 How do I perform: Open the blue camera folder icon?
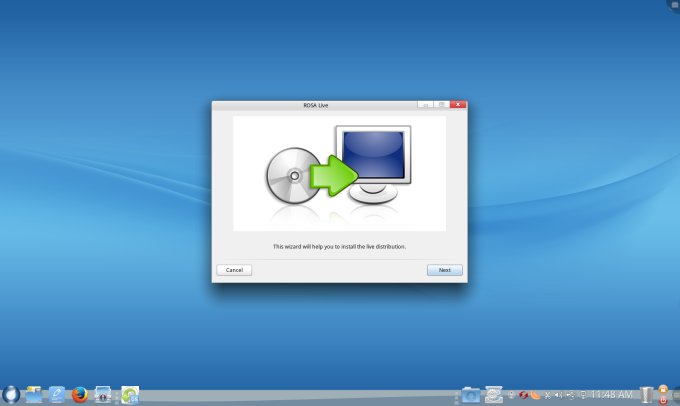471,395
